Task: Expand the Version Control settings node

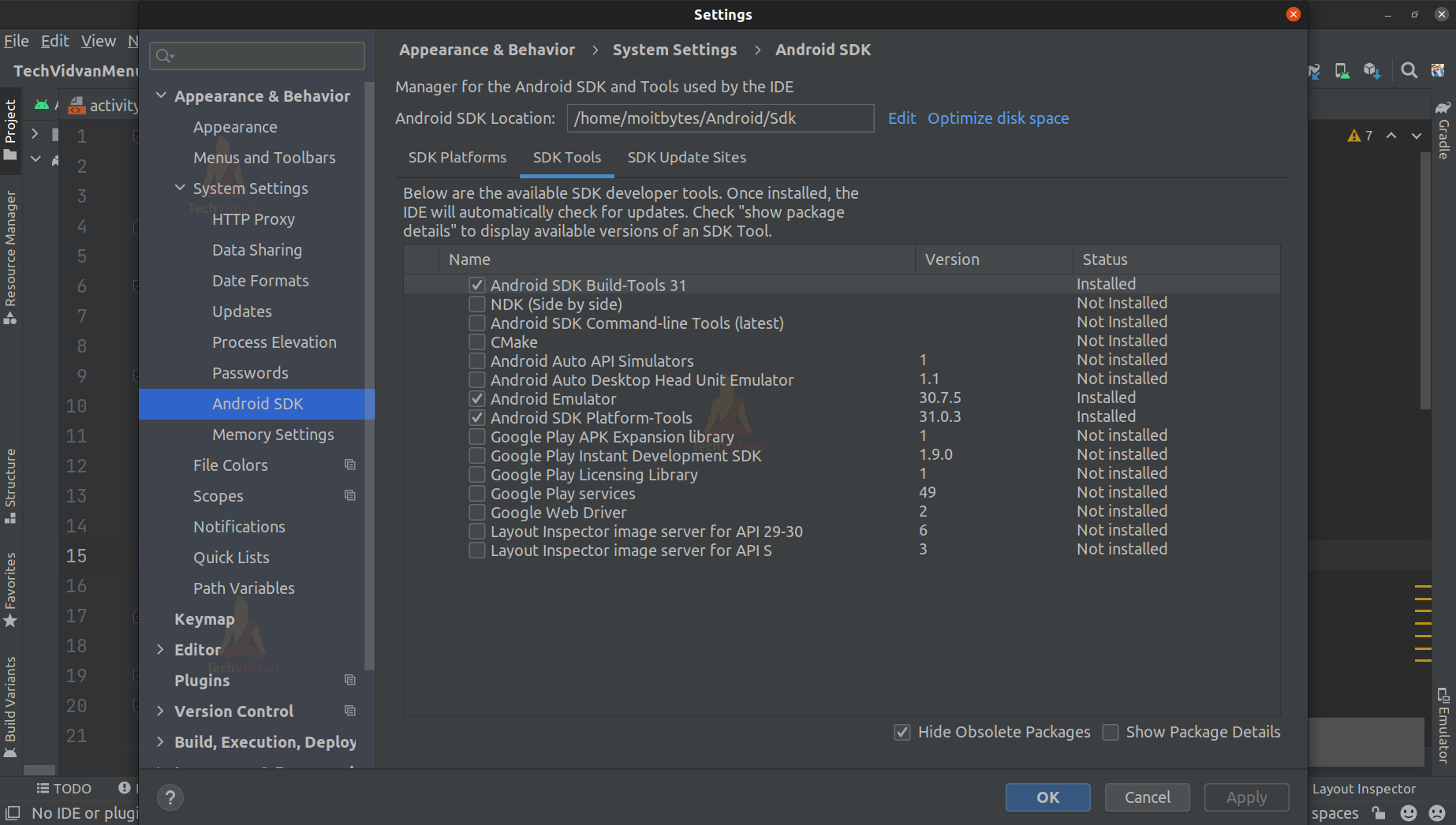Action: click(160, 711)
